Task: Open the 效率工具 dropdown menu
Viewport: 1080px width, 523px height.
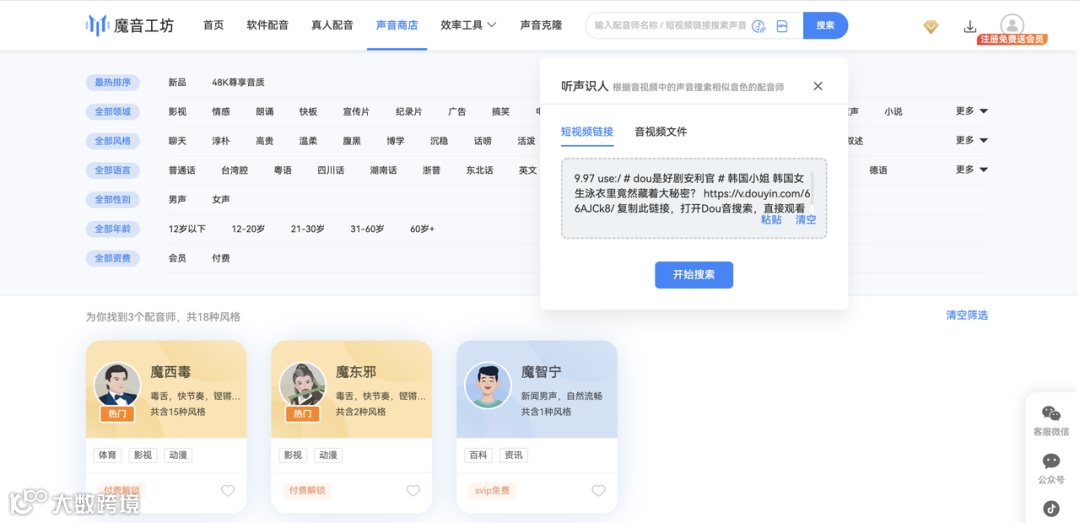Action: click(468, 25)
